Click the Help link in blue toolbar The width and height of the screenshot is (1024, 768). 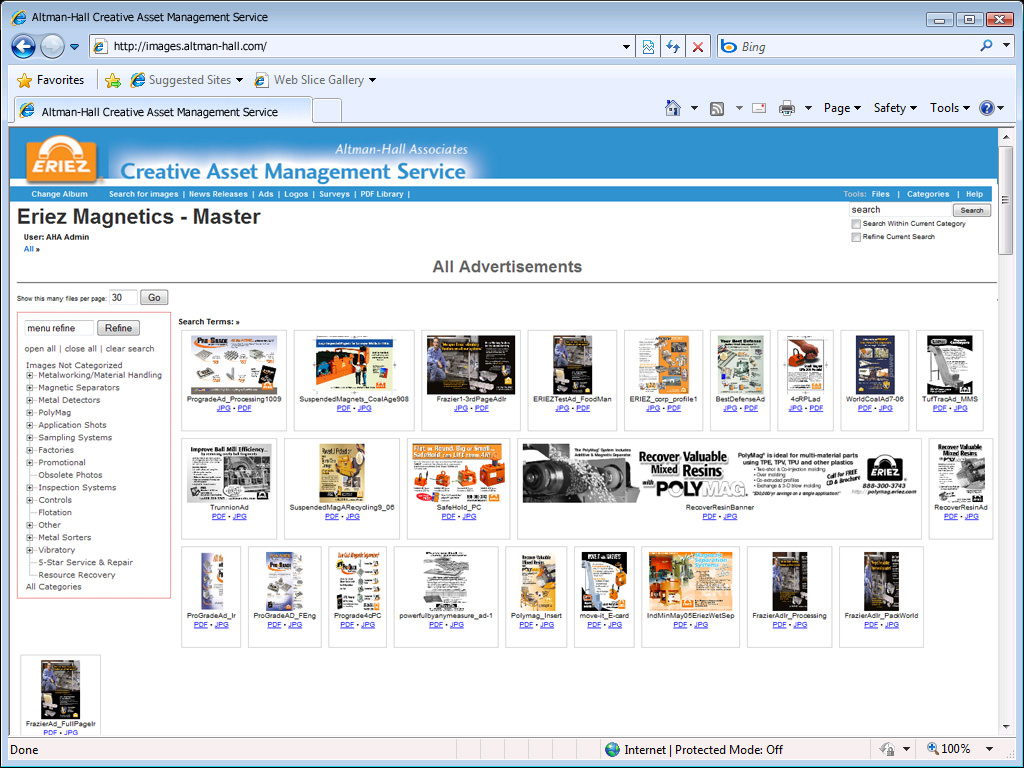click(x=974, y=194)
